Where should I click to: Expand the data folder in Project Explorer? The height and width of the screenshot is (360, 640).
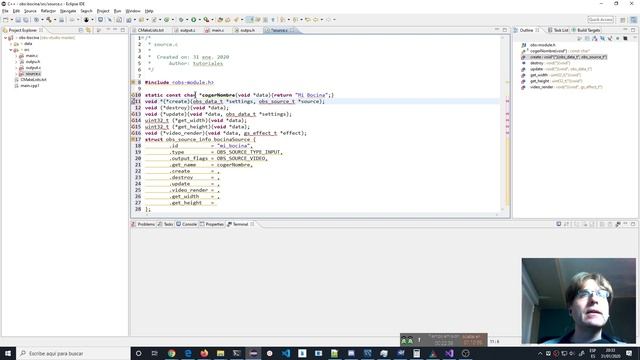click(x=11, y=44)
